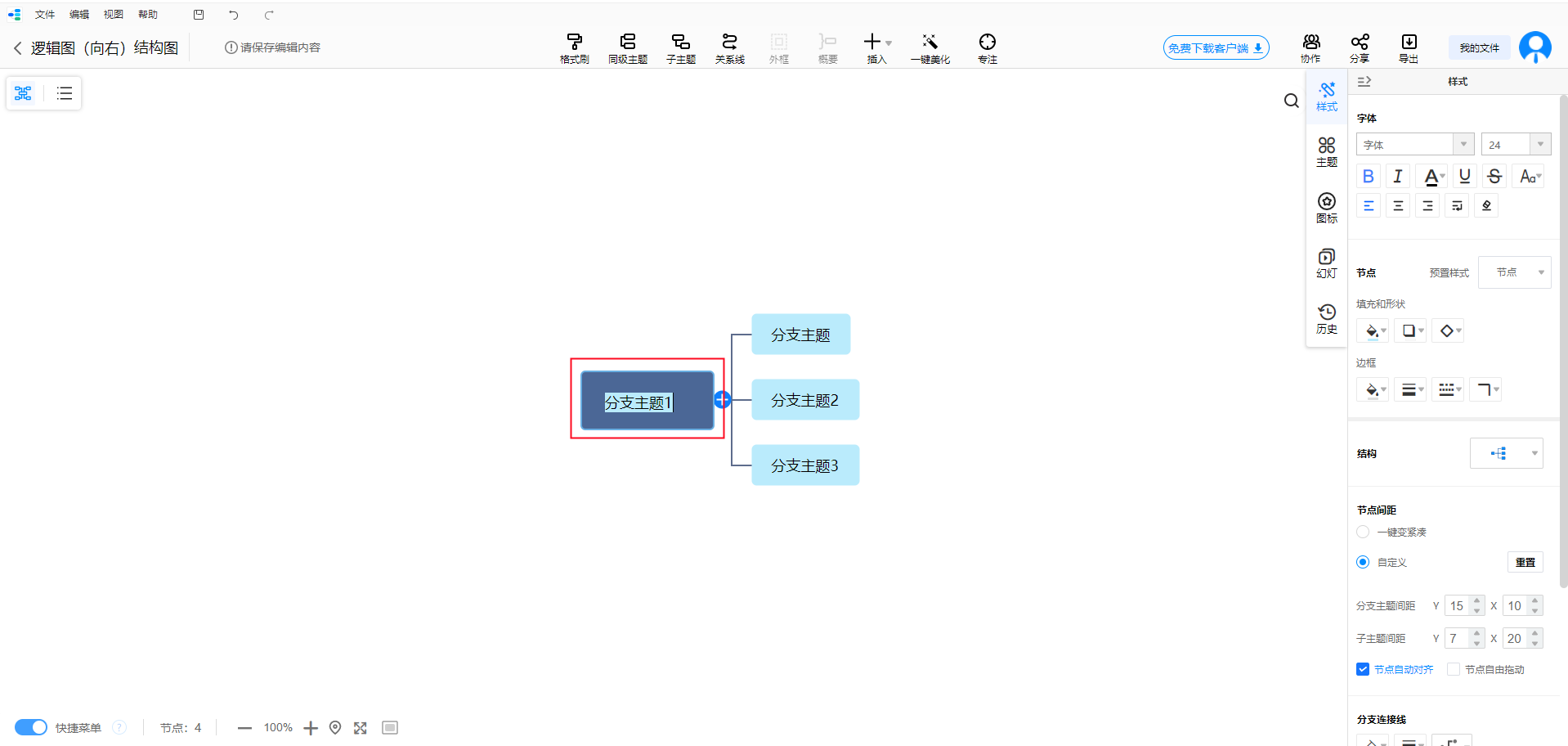Click the one-click beautify (一键美化) icon

click(x=930, y=47)
